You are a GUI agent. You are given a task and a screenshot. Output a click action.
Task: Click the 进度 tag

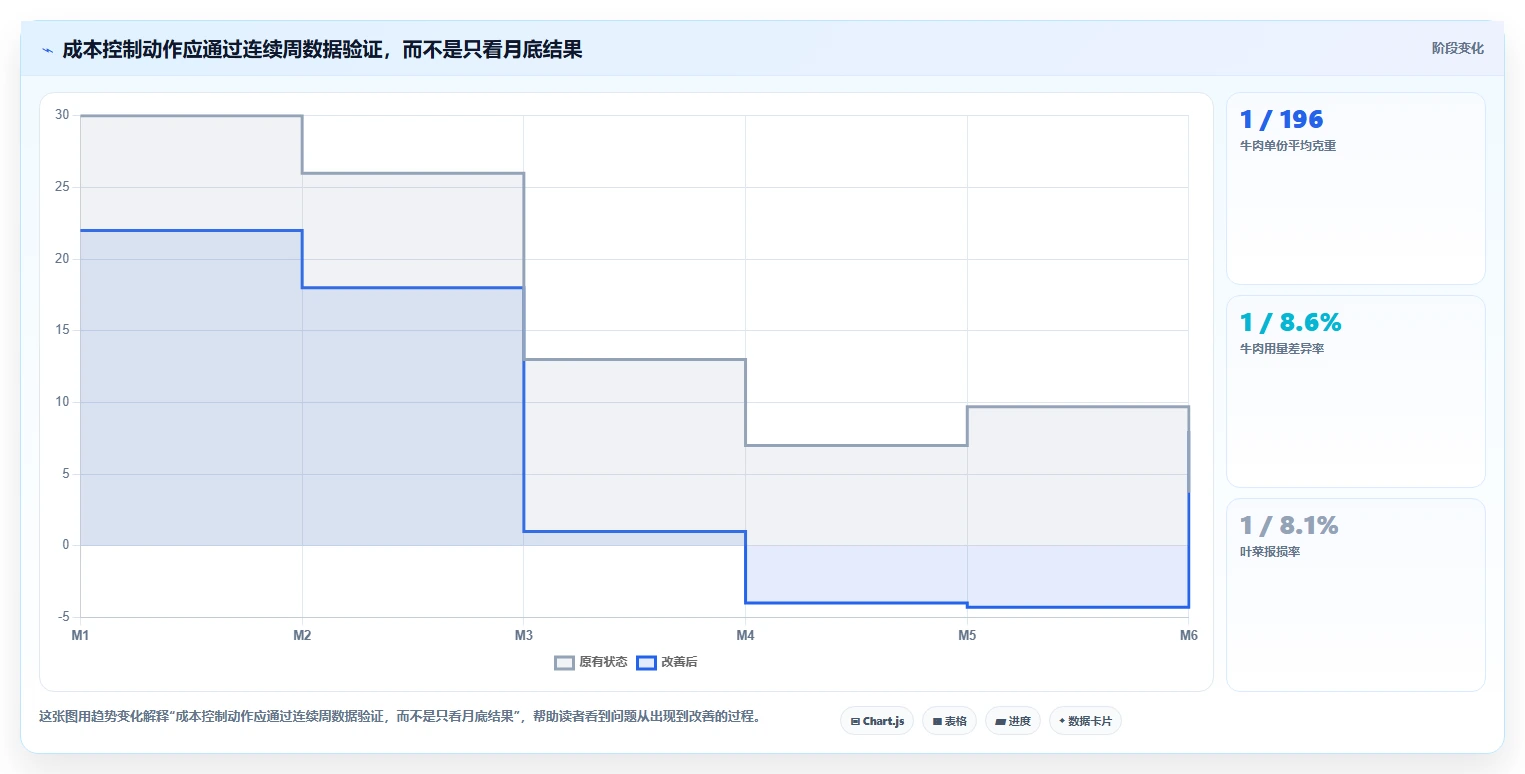click(x=1013, y=721)
